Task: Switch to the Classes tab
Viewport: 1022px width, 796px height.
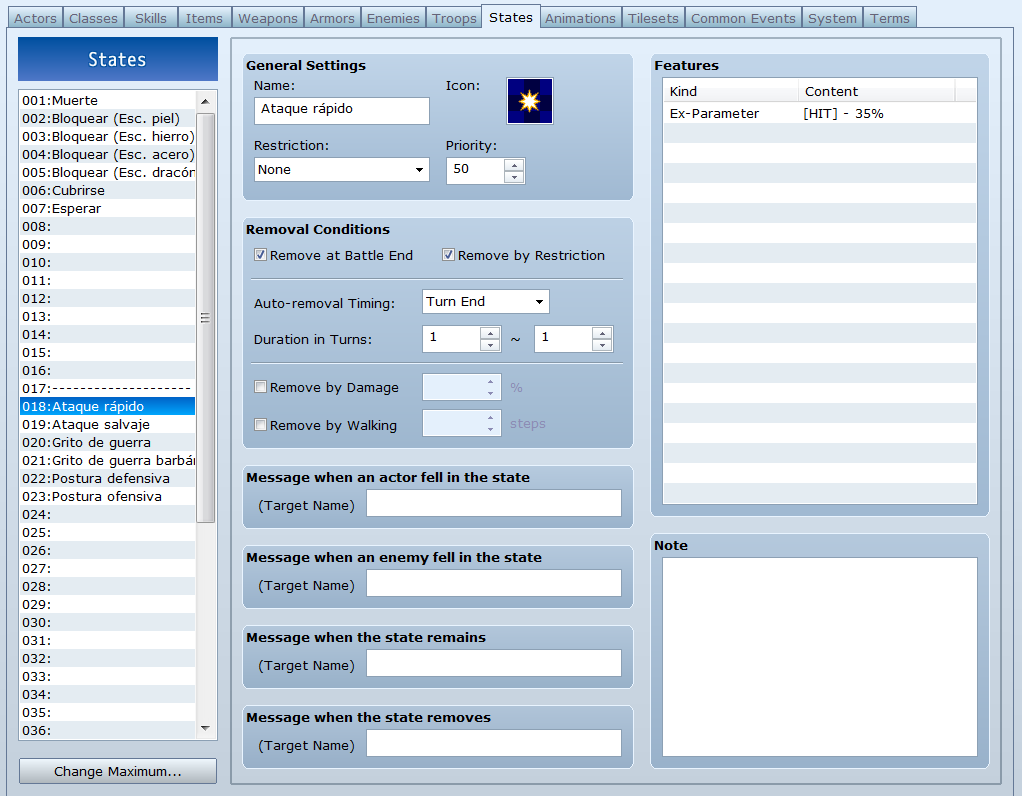Action: 93,18
